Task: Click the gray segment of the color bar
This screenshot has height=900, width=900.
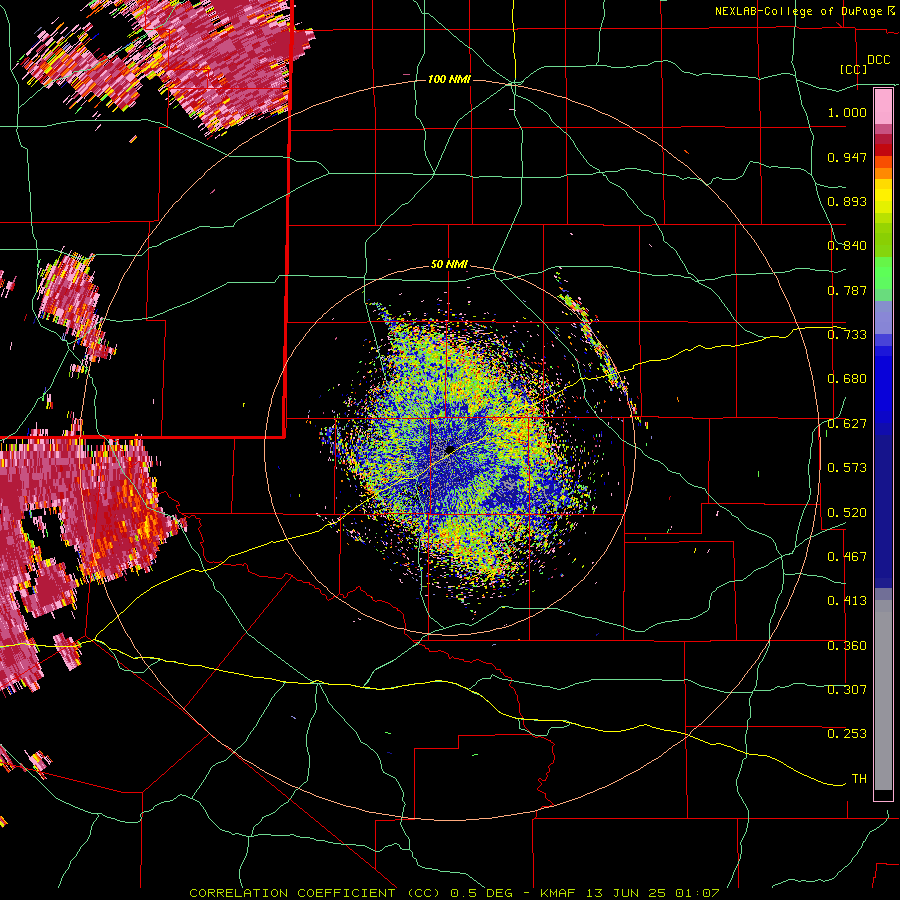Action: [x=883, y=695]
